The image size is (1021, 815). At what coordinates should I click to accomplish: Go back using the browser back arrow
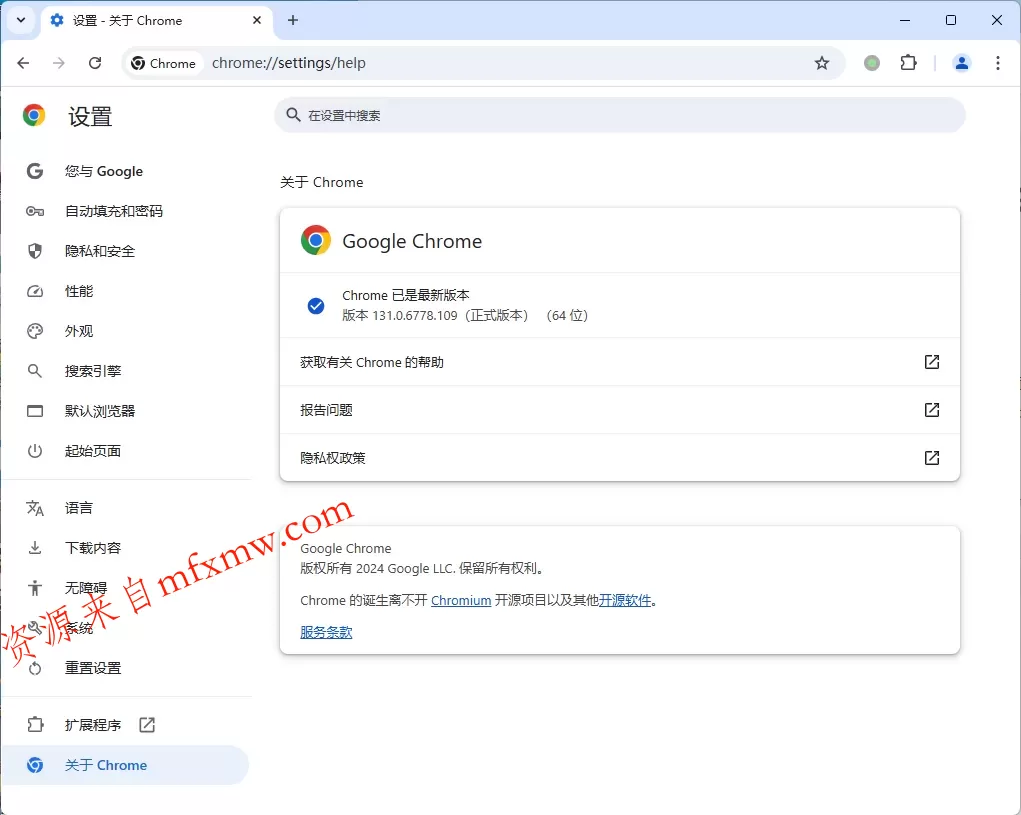click(x=23, y=63)
